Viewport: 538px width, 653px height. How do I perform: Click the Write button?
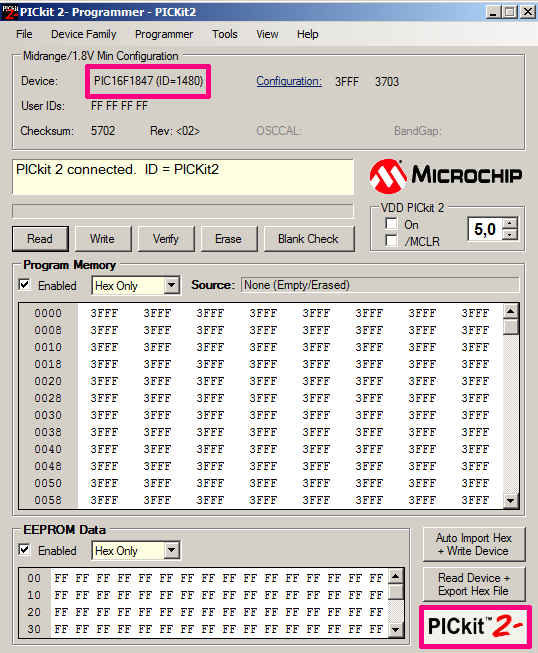[x=103, y=239]
